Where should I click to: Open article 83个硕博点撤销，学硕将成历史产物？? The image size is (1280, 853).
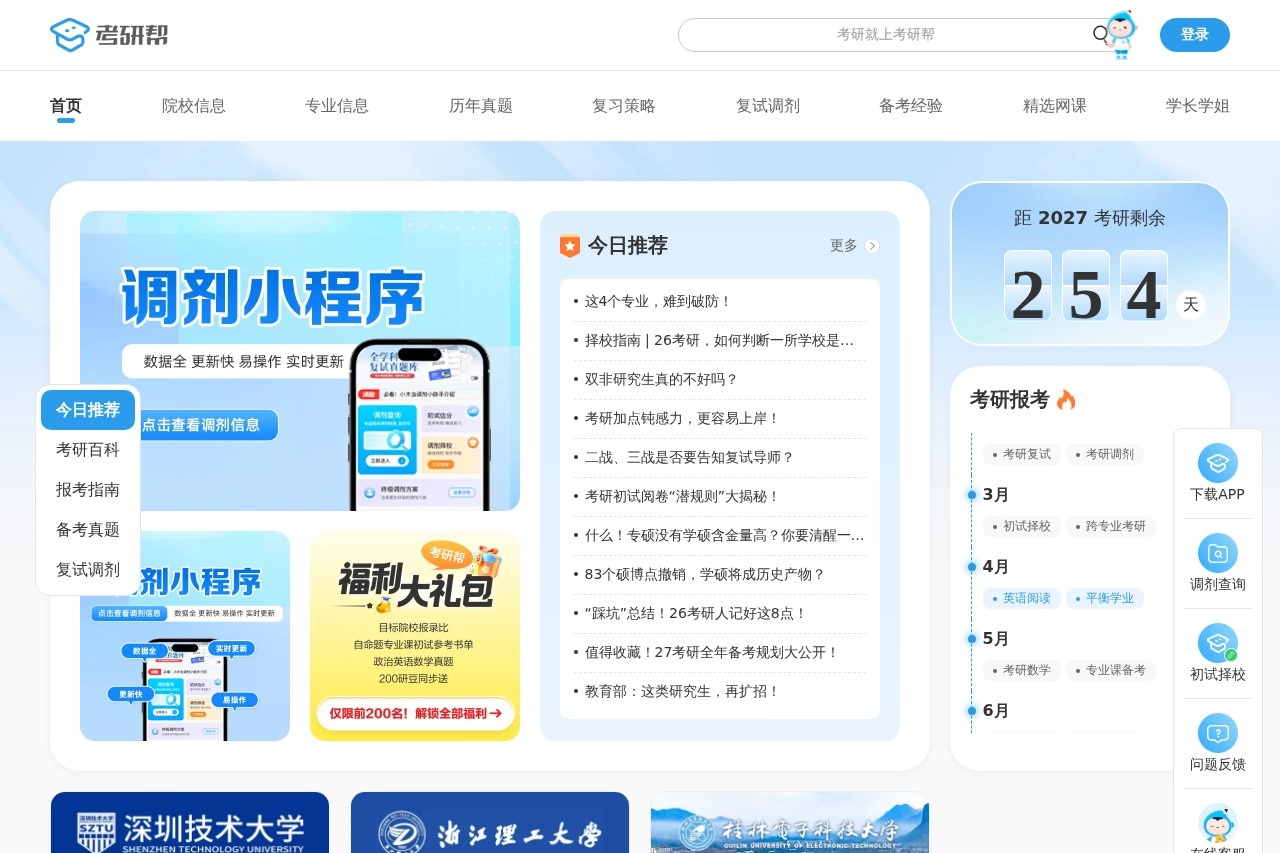[705, 574]
